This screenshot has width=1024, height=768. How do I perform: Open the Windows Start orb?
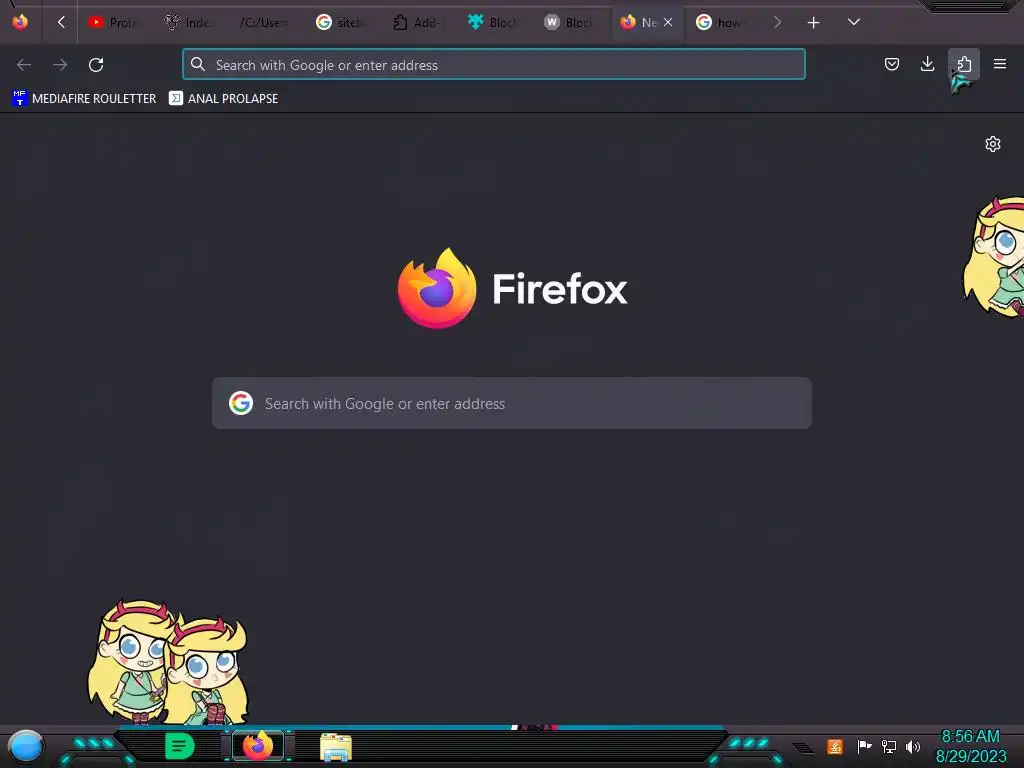(25, 746)
